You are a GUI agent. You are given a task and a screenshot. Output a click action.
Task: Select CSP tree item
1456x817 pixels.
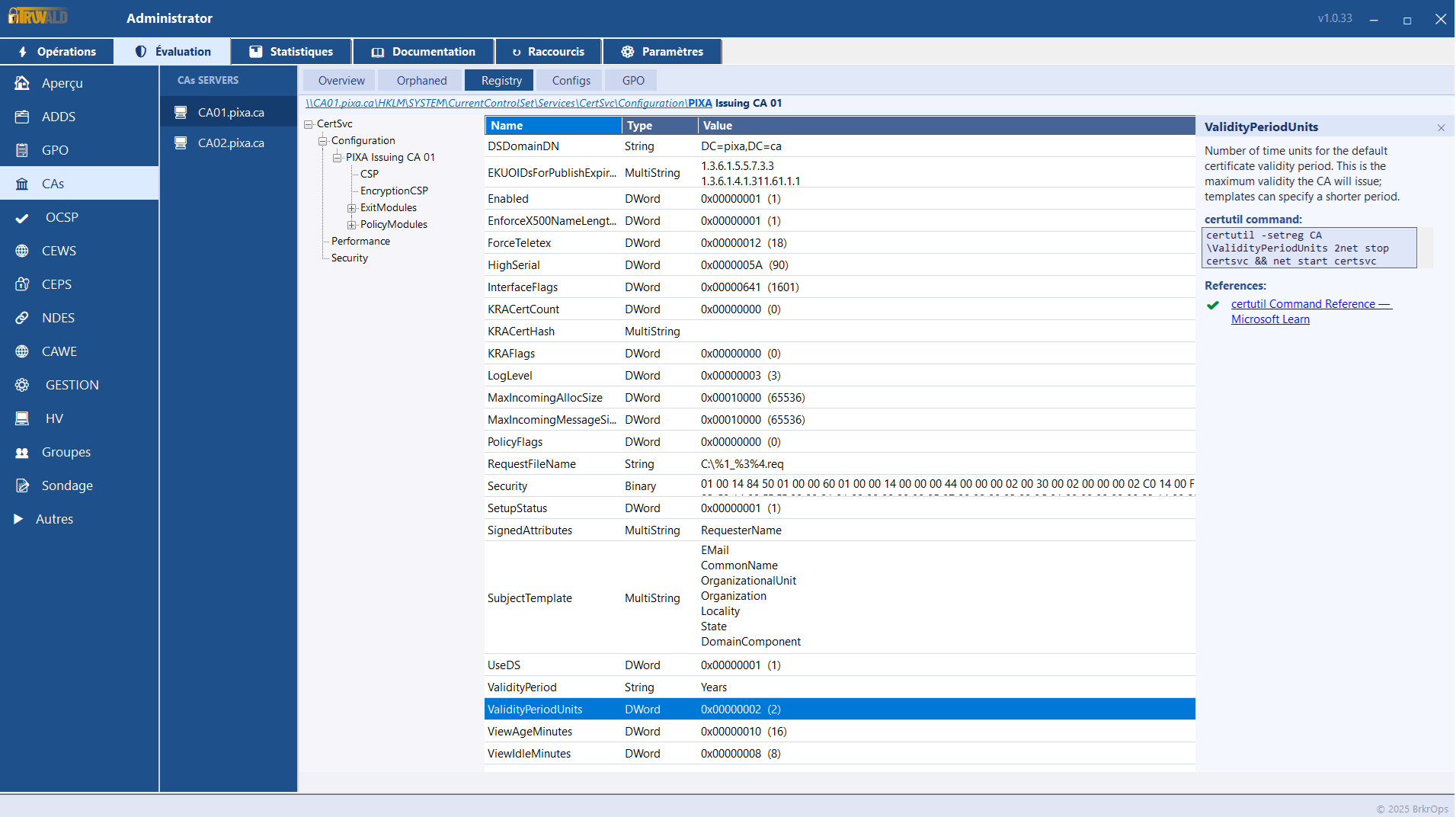point(369,174)
